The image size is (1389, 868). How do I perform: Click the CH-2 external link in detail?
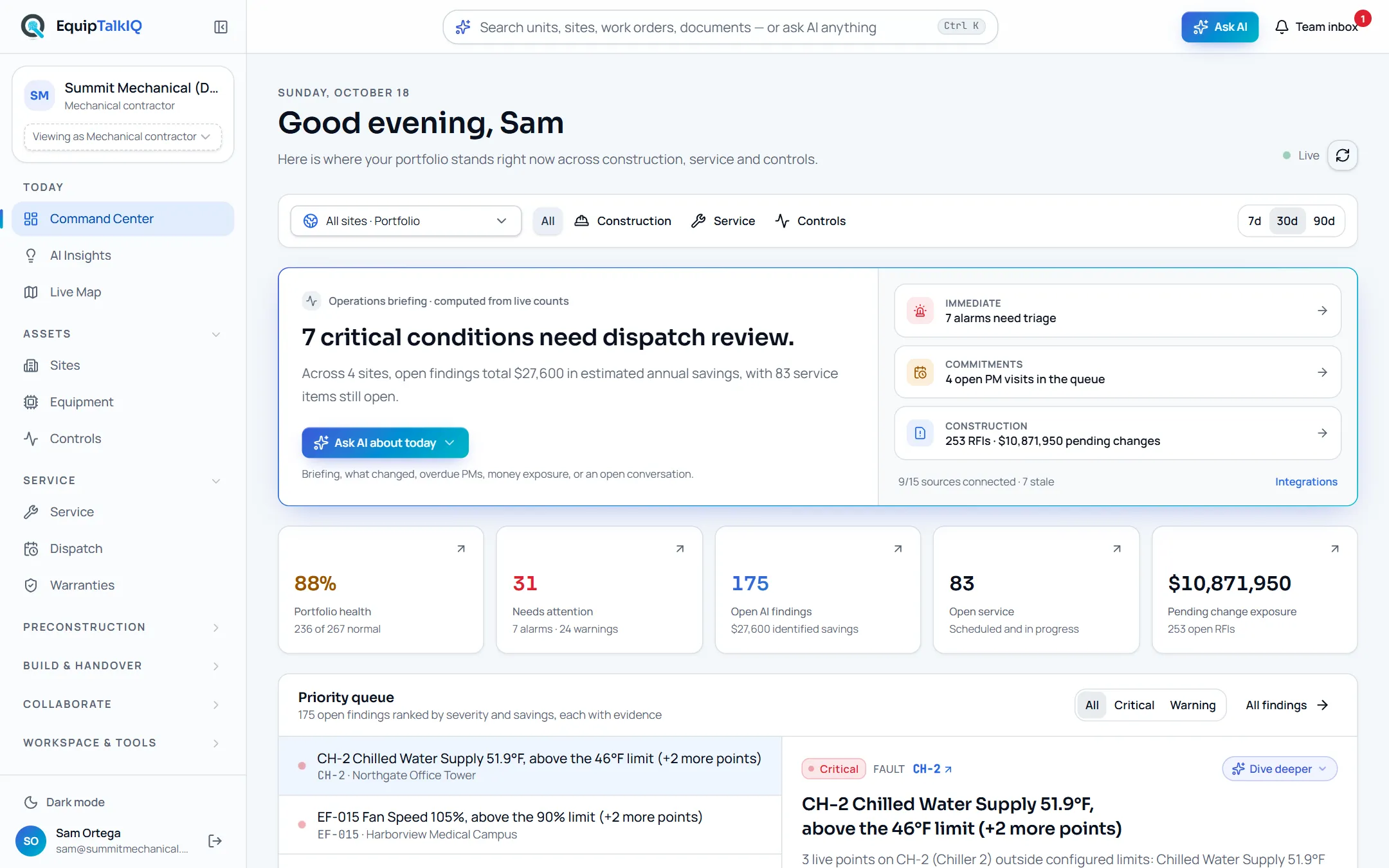[x=932, y=769]
